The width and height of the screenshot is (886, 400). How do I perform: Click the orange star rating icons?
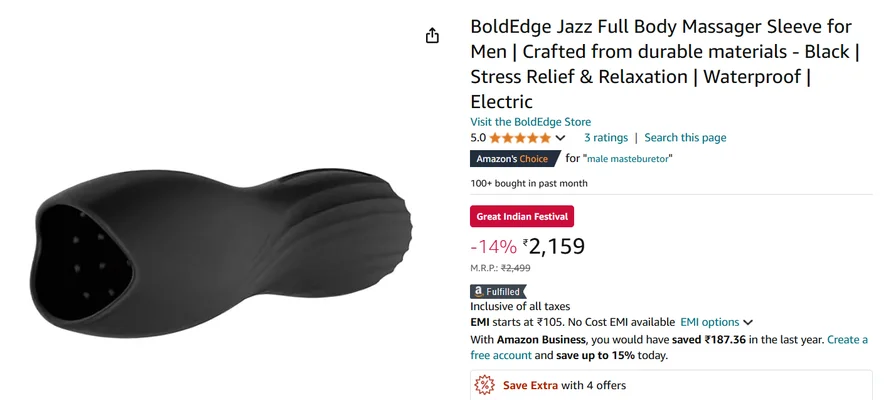(x=520, y=138)
